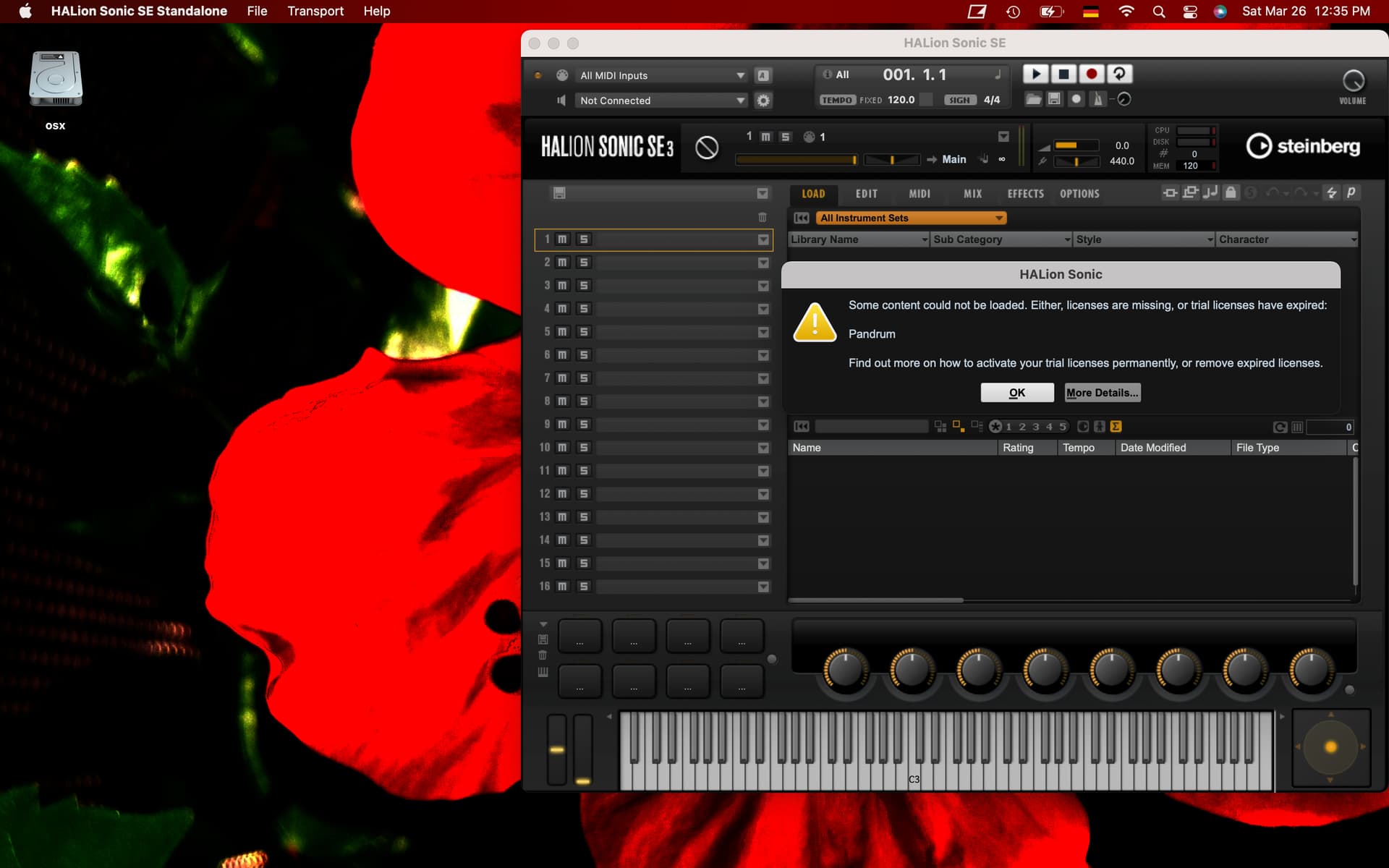This screenshot has width=1389, height=868.
Task: Open the osx drive on desktop
Action: coord(56,90)
